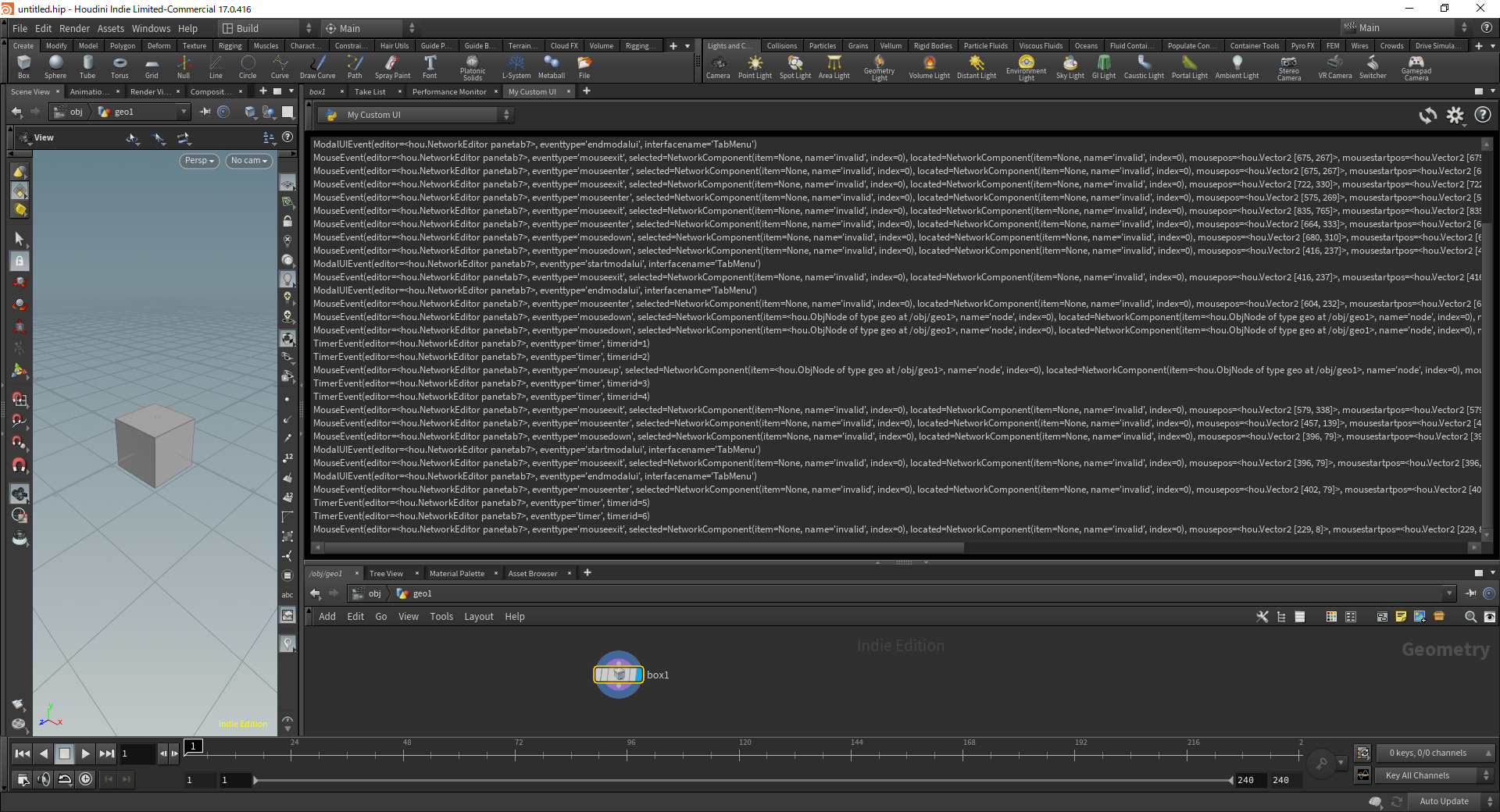Viewport: 1500px width, 812px height.
Task: Toggle Auto Update mode in status bar
Action: (x=1444, y=801)
